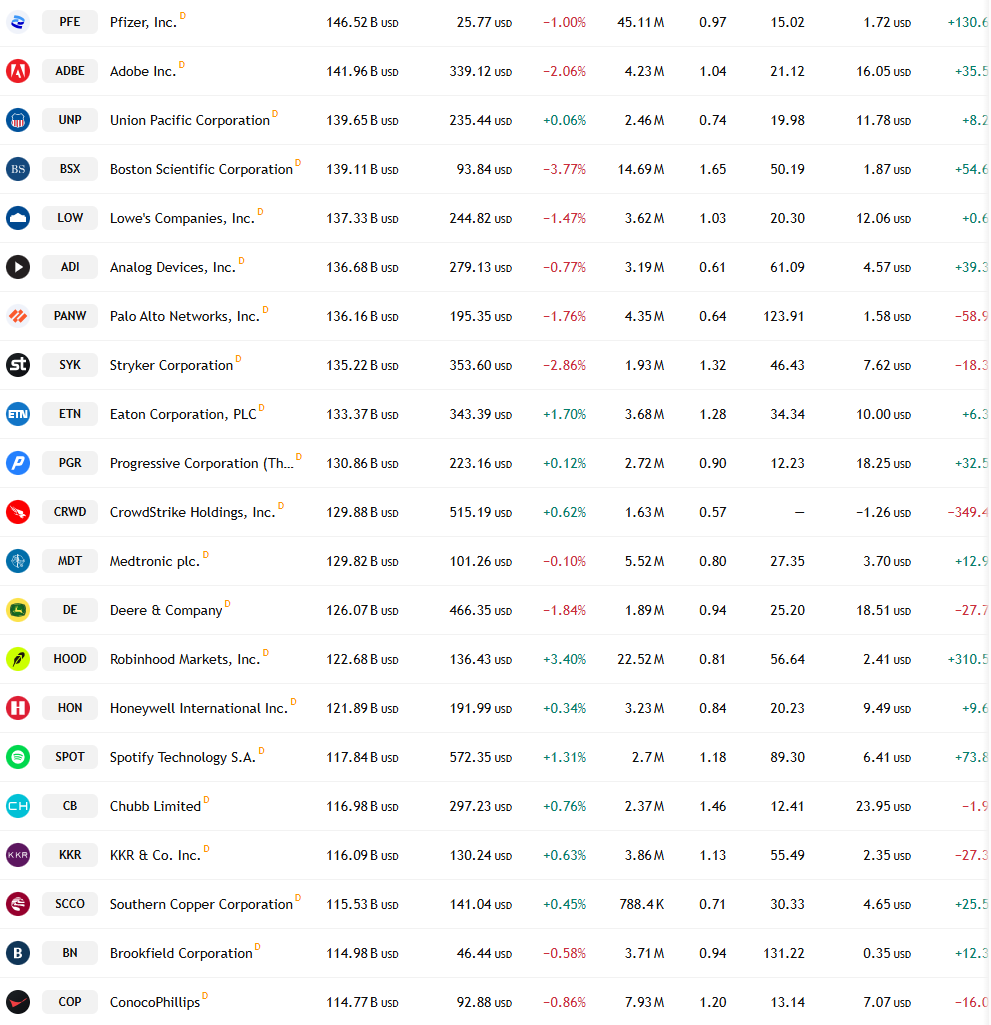Click the ConocoPhillips logo icon

tap(18, 1002)
